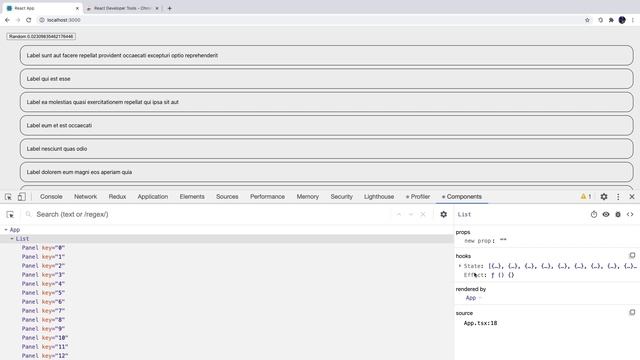Open the Lighthouse tab
The height and width of the screenshot is (360, 640).
pyautogui.click(x=379, y=197)
